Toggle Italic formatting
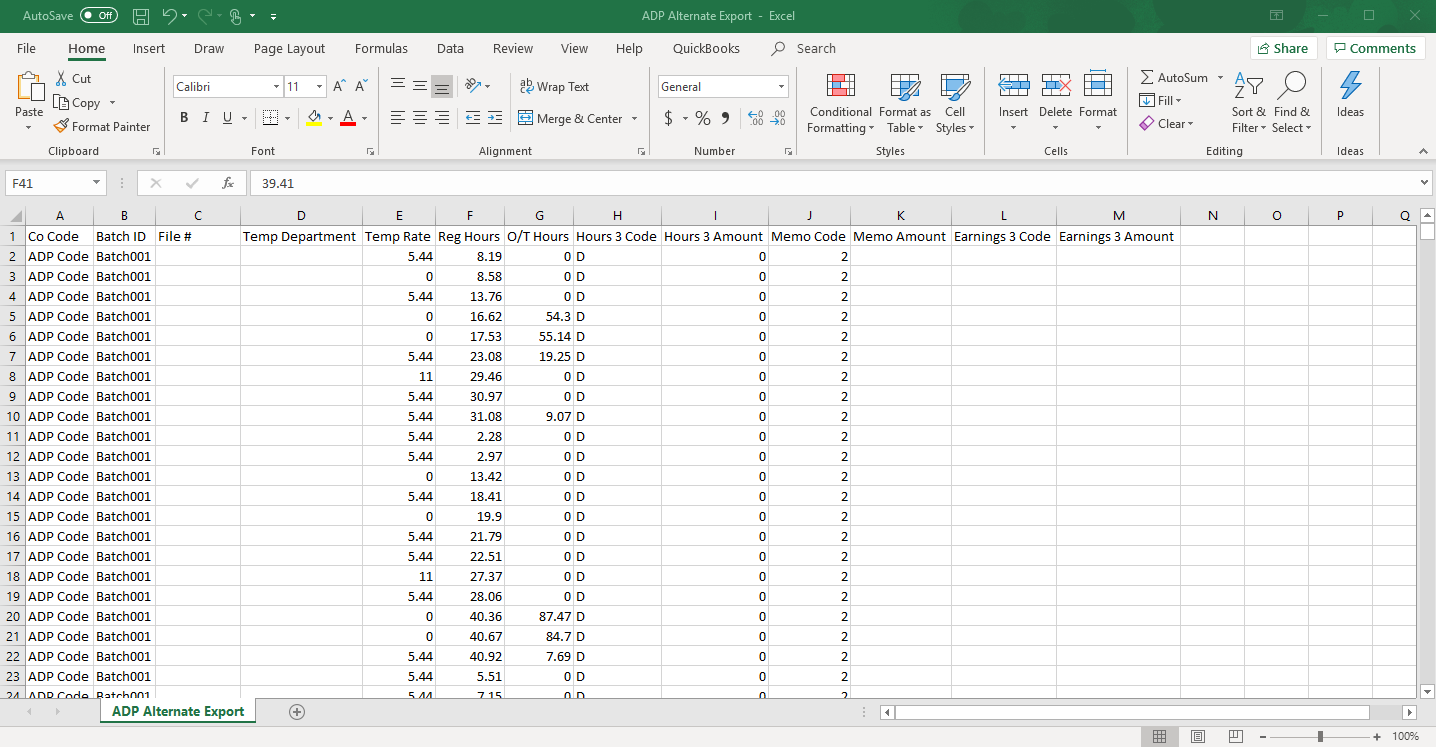This screenshot has width=1436, height=747. click(x=206, y=118)
